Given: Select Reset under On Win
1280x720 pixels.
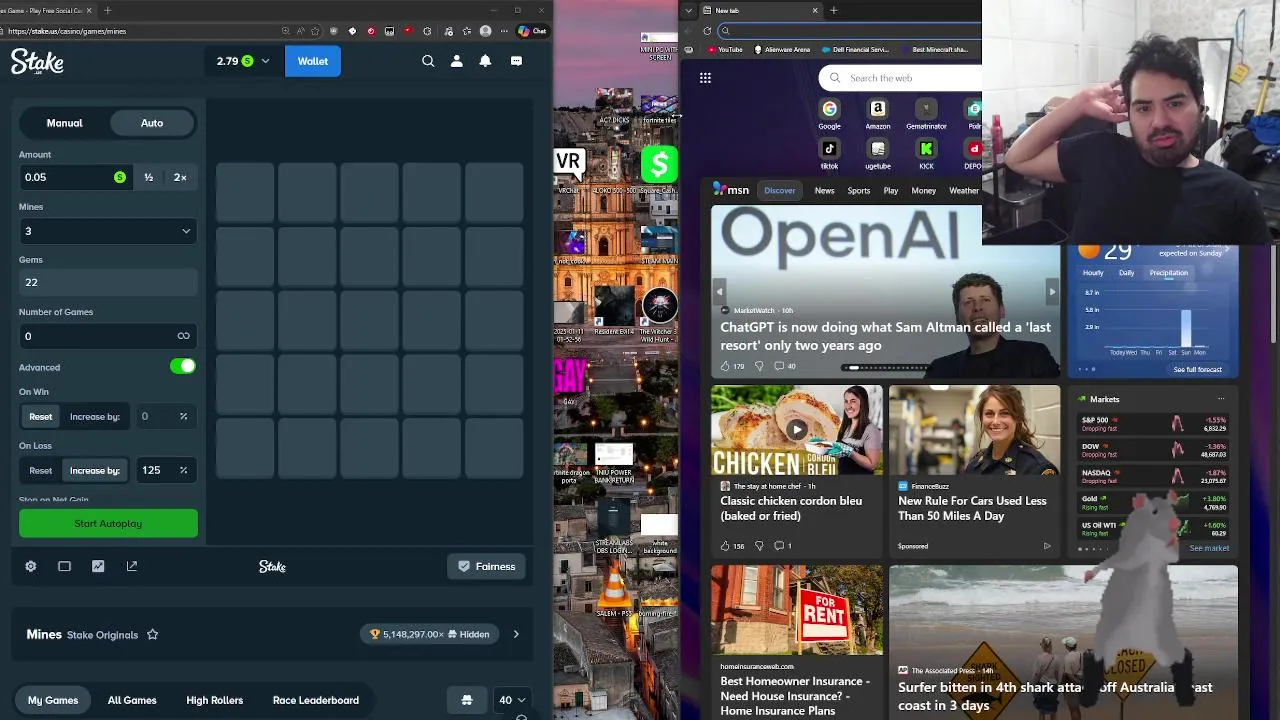Looking at the screenshot, I should pos(40,416).
